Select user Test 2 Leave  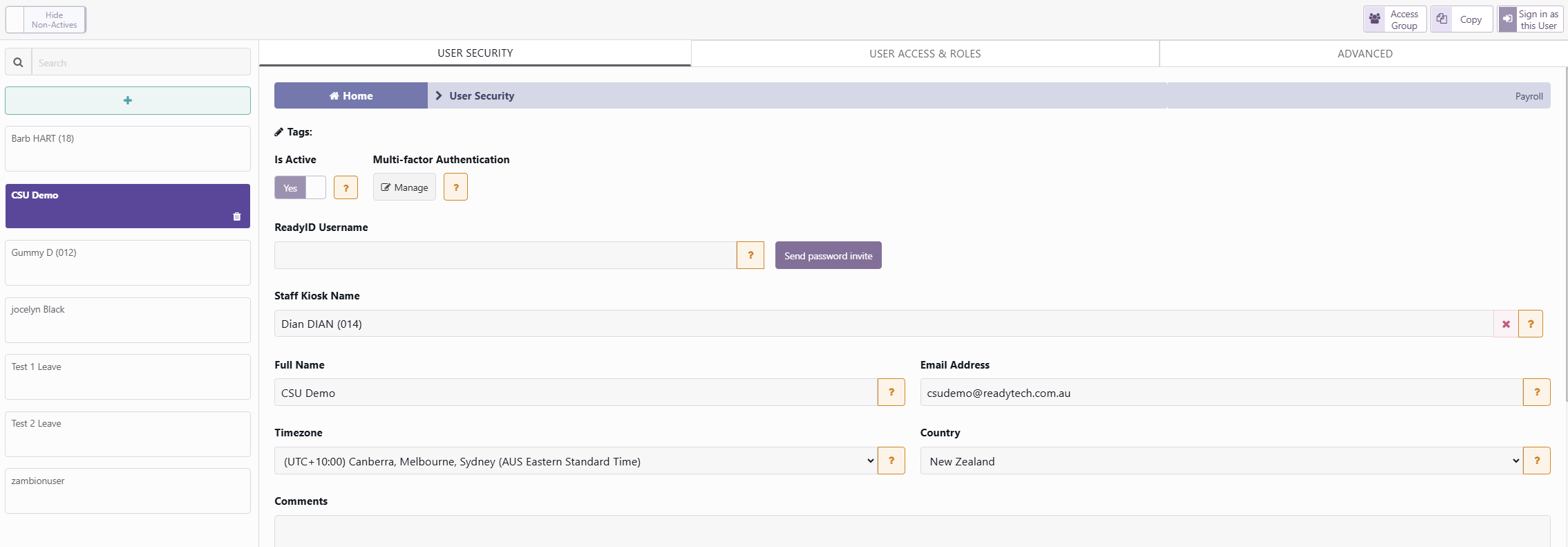[x=128, y=434]
